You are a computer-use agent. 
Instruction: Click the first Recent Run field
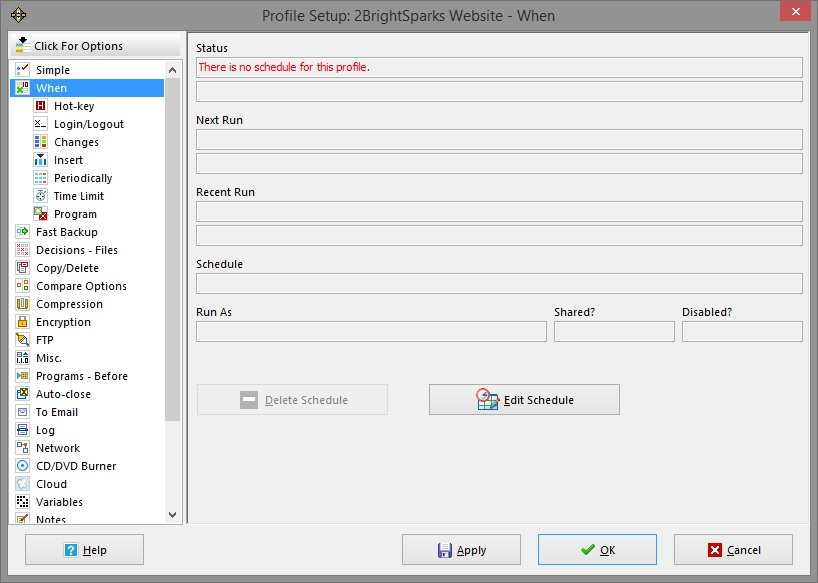click(499, 211)
